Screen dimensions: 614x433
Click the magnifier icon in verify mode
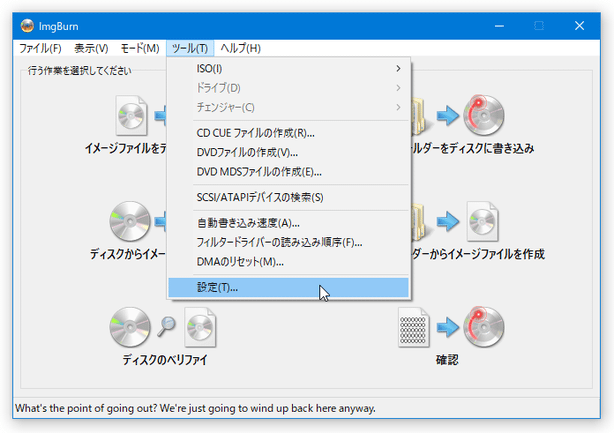[166, 326]
